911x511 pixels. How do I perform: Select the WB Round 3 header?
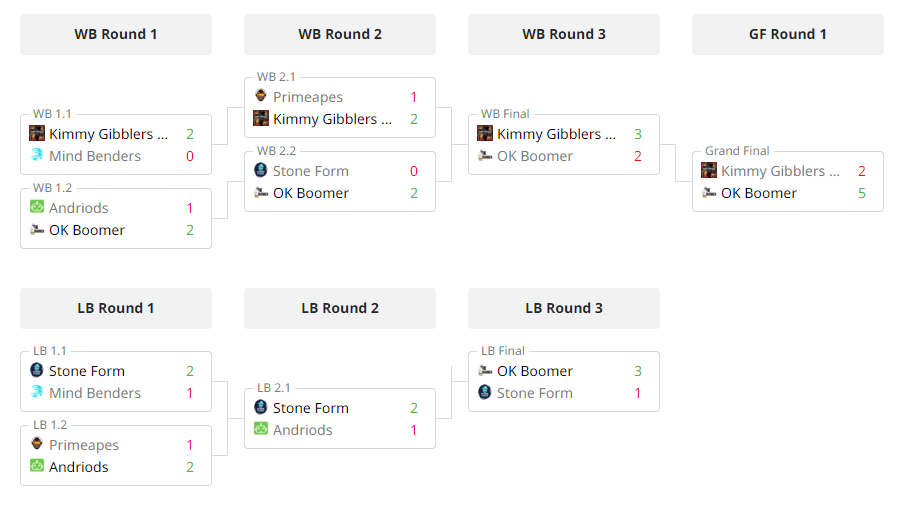[564, 34]
